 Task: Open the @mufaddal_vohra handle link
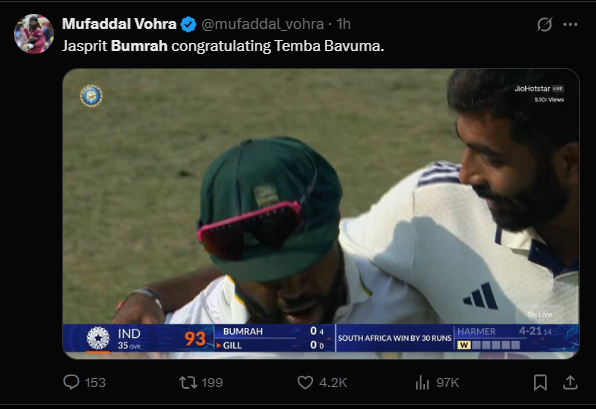pos(262,24)
